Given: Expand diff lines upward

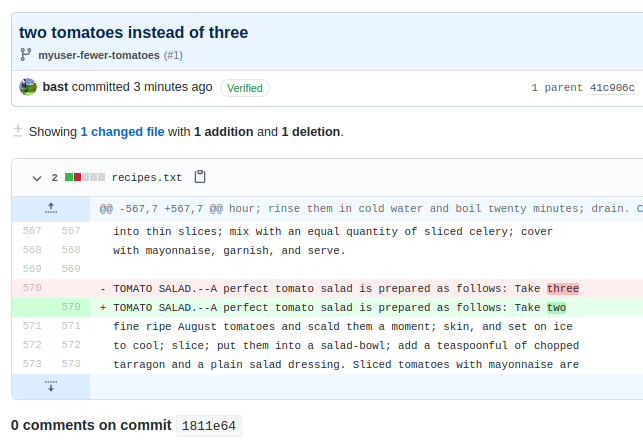Looking at the screenshot, I should (x=51, y=209).
